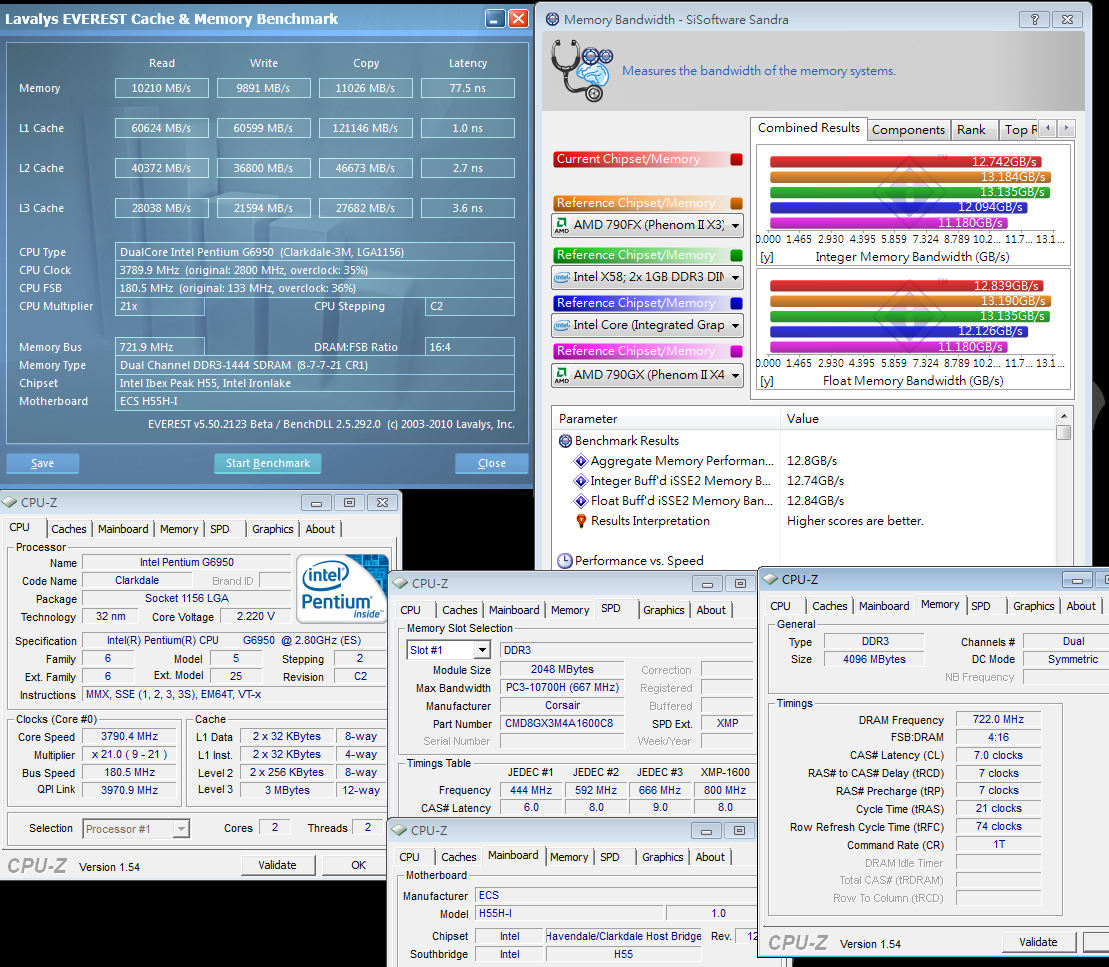Toggle the red marker for Current Chipset/Memory
The image size is (1109, 967).
pos(736,158)
